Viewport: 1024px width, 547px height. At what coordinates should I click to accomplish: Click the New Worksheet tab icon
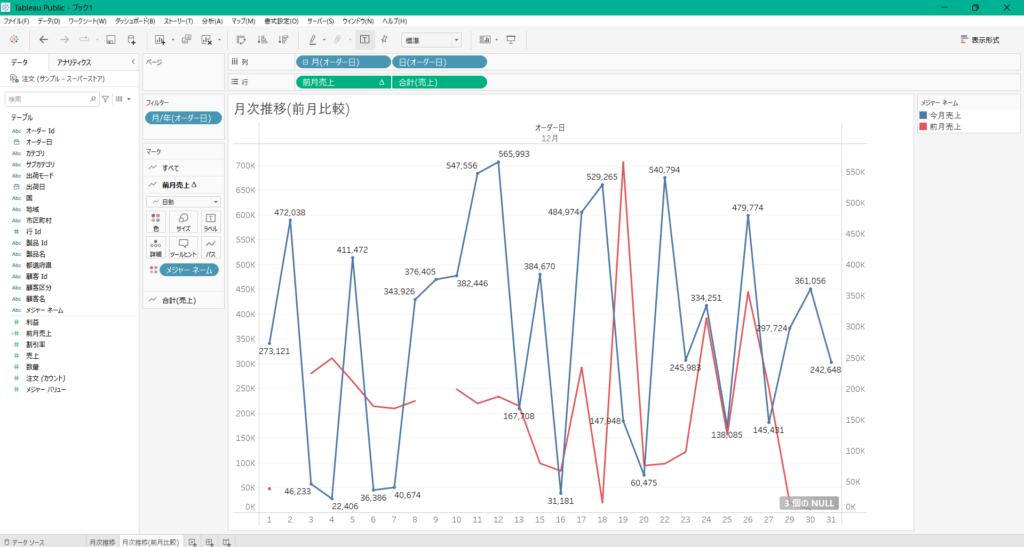193,542
